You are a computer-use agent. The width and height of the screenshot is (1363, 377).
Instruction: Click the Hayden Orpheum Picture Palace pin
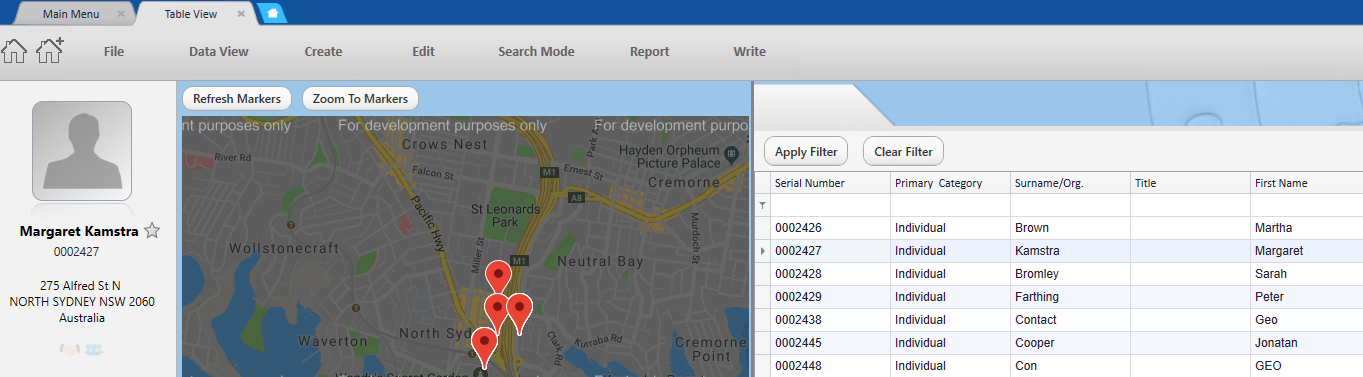tap(732, 154)
